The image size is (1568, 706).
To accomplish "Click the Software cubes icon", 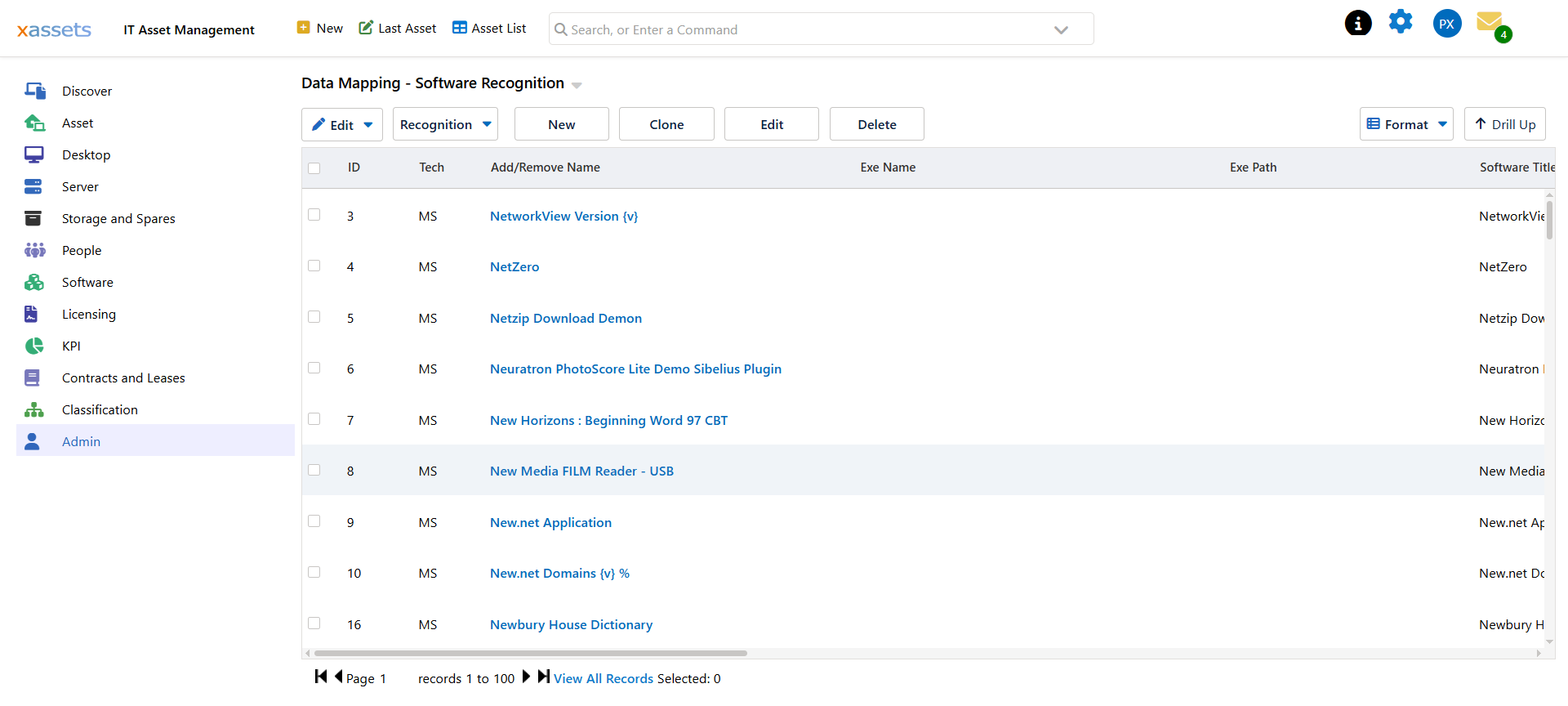I will click(x=34, y=282).
